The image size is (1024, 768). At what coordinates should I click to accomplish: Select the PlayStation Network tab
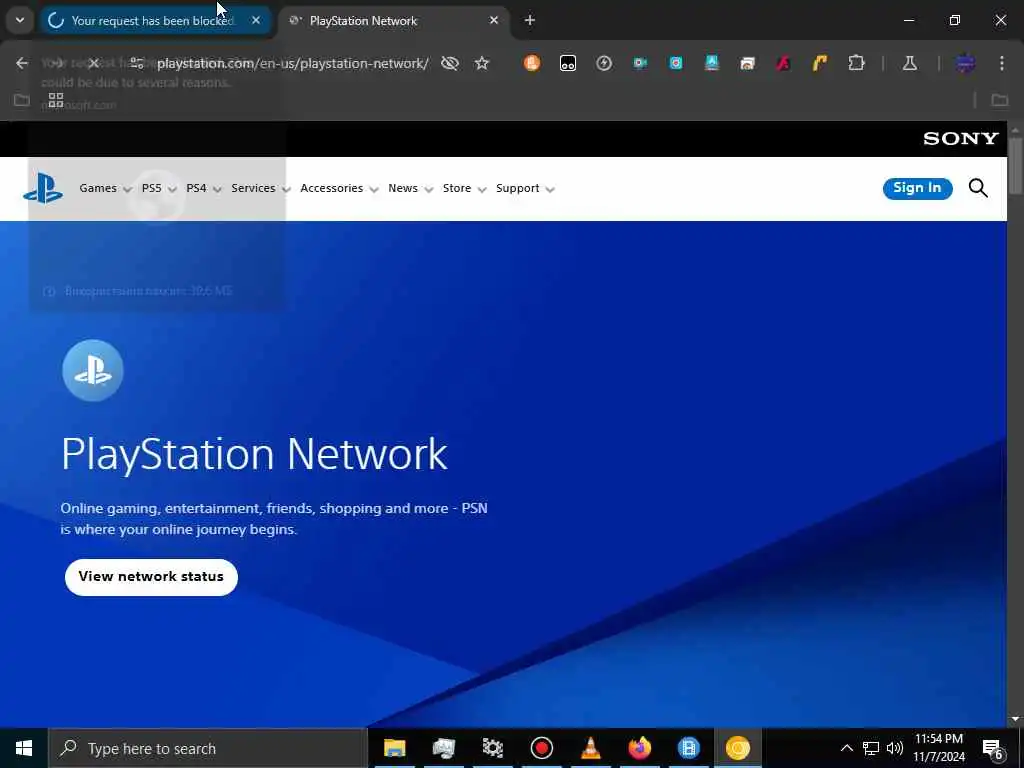click(x=394, y=20)
